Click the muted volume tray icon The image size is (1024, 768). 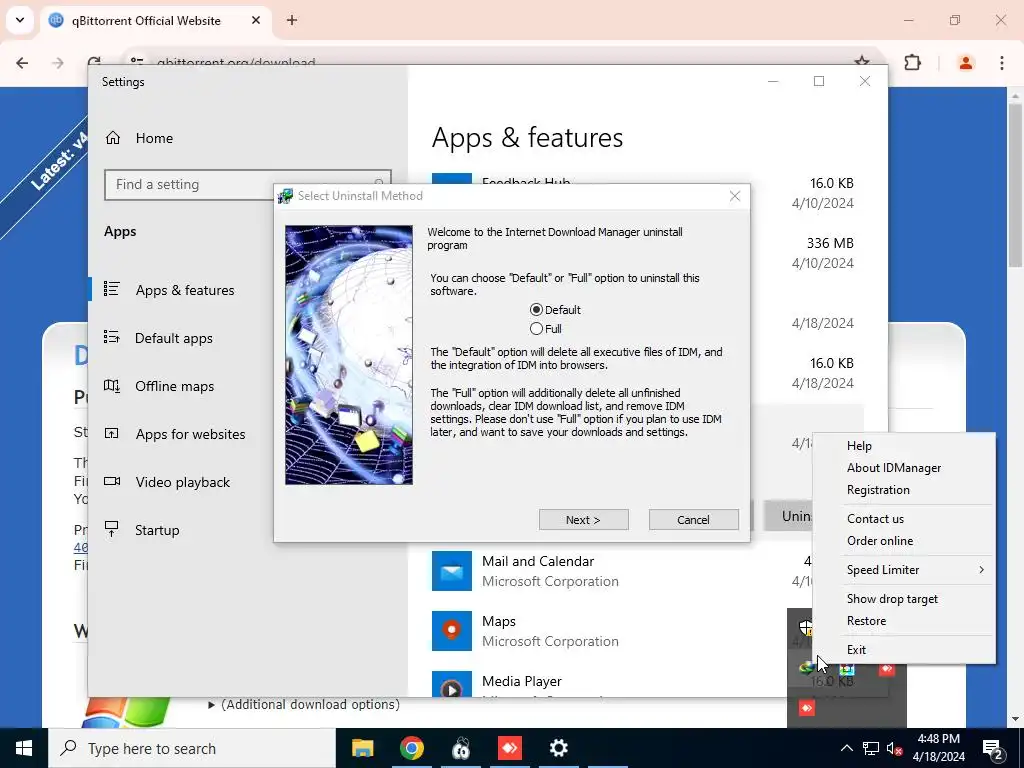pos(895,748)
